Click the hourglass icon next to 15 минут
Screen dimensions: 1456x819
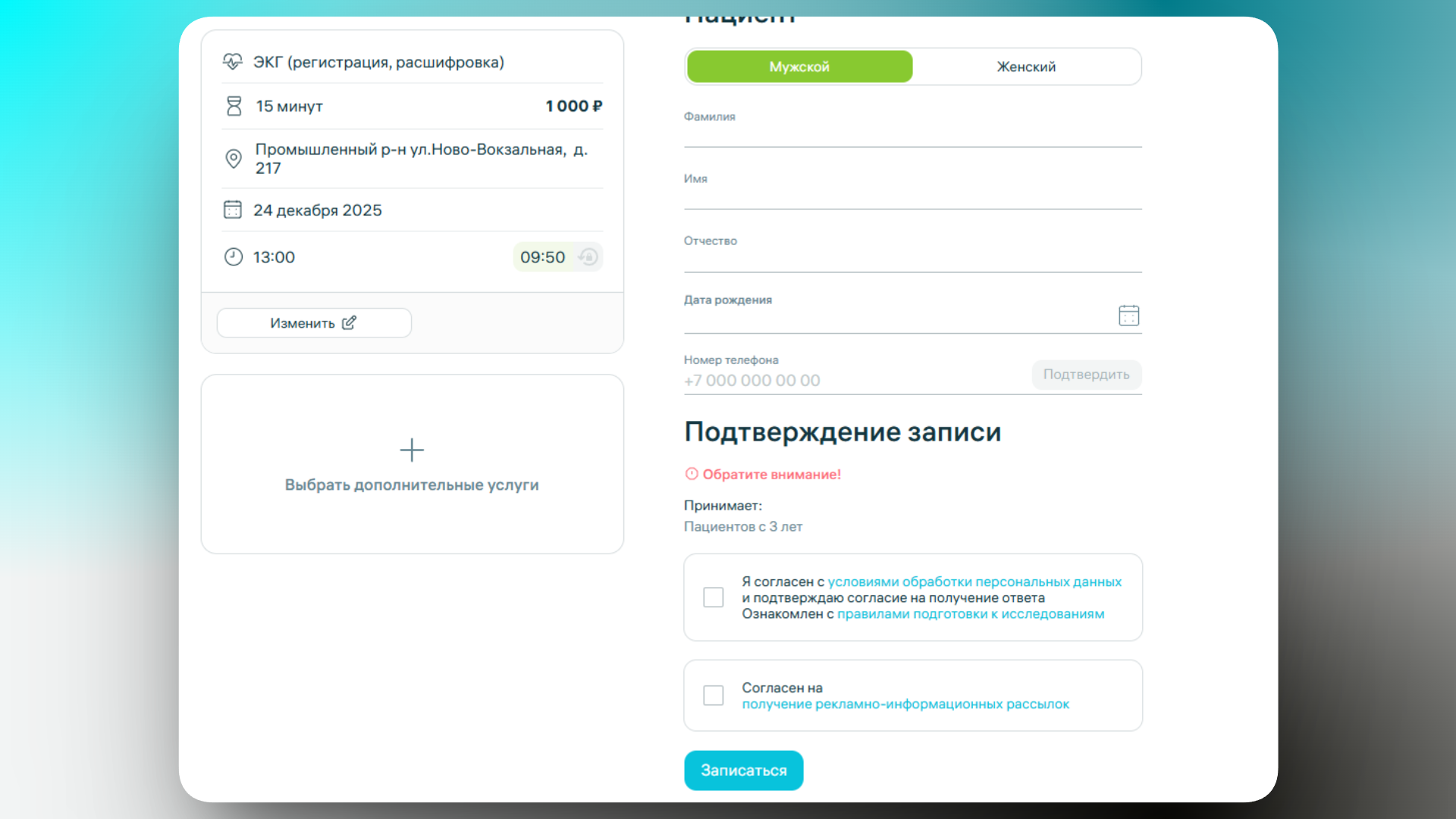coord(234,105)
